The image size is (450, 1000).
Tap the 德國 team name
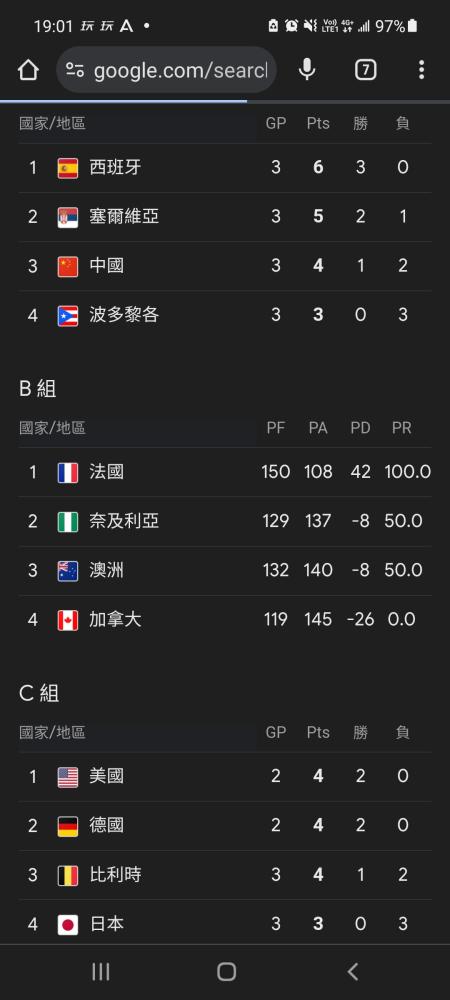click(106, 826)
